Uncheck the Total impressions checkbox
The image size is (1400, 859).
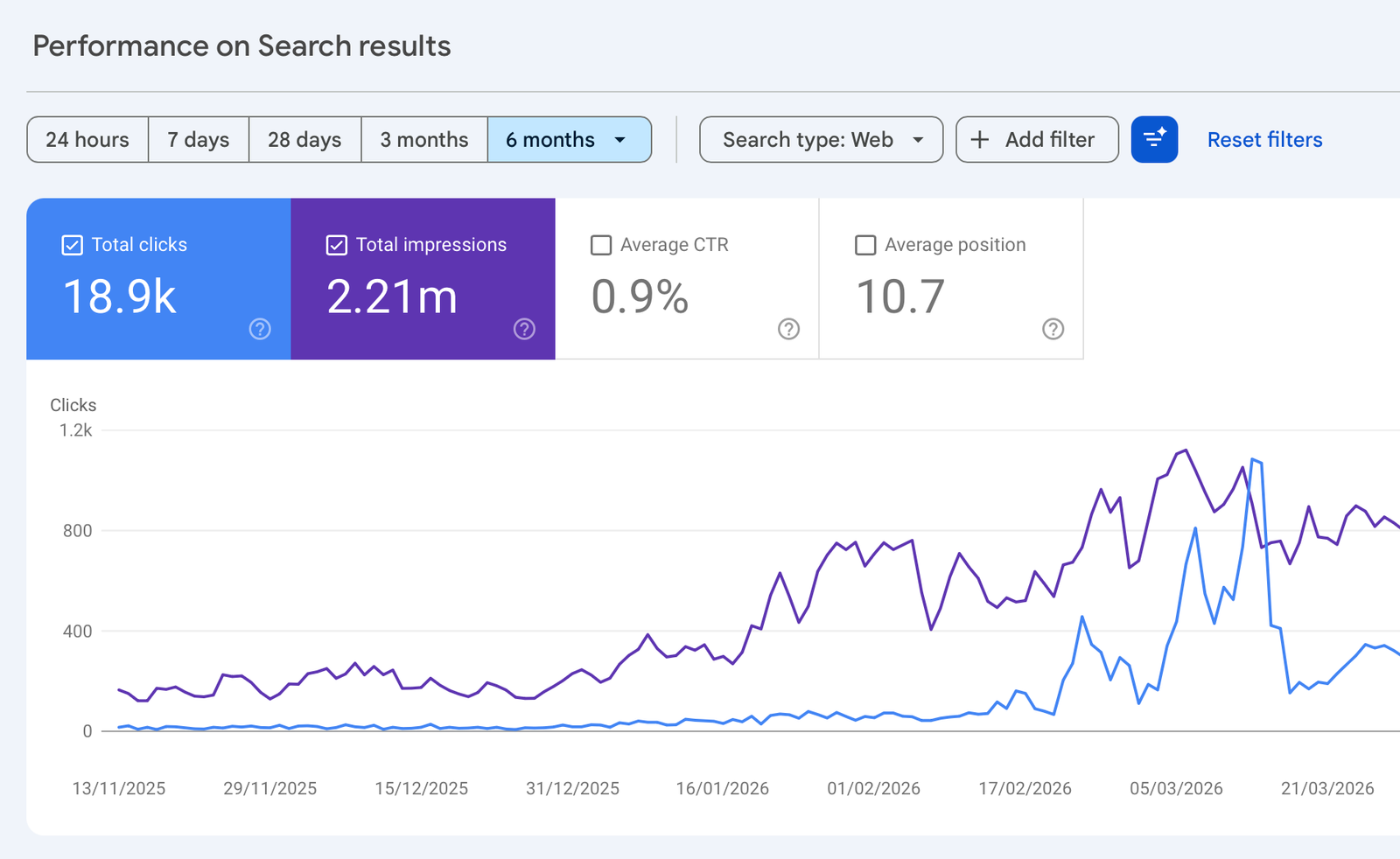(337, 245)
